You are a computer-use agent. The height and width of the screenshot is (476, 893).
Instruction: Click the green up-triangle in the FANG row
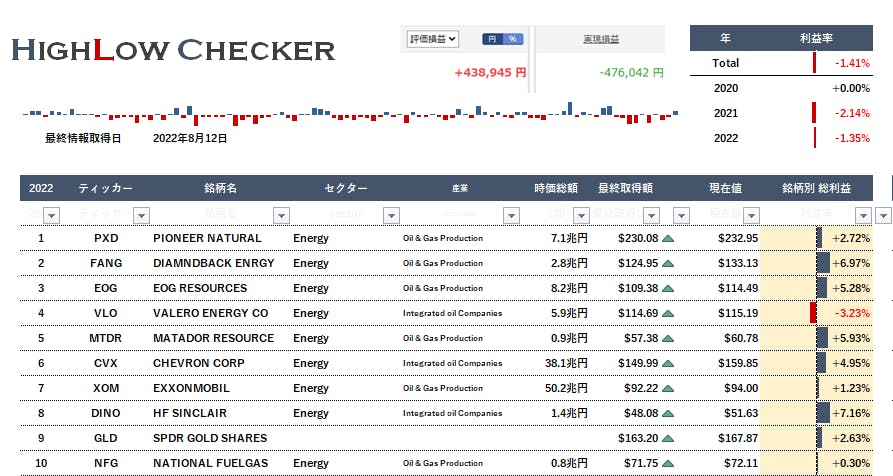click(x=668, y=264)
